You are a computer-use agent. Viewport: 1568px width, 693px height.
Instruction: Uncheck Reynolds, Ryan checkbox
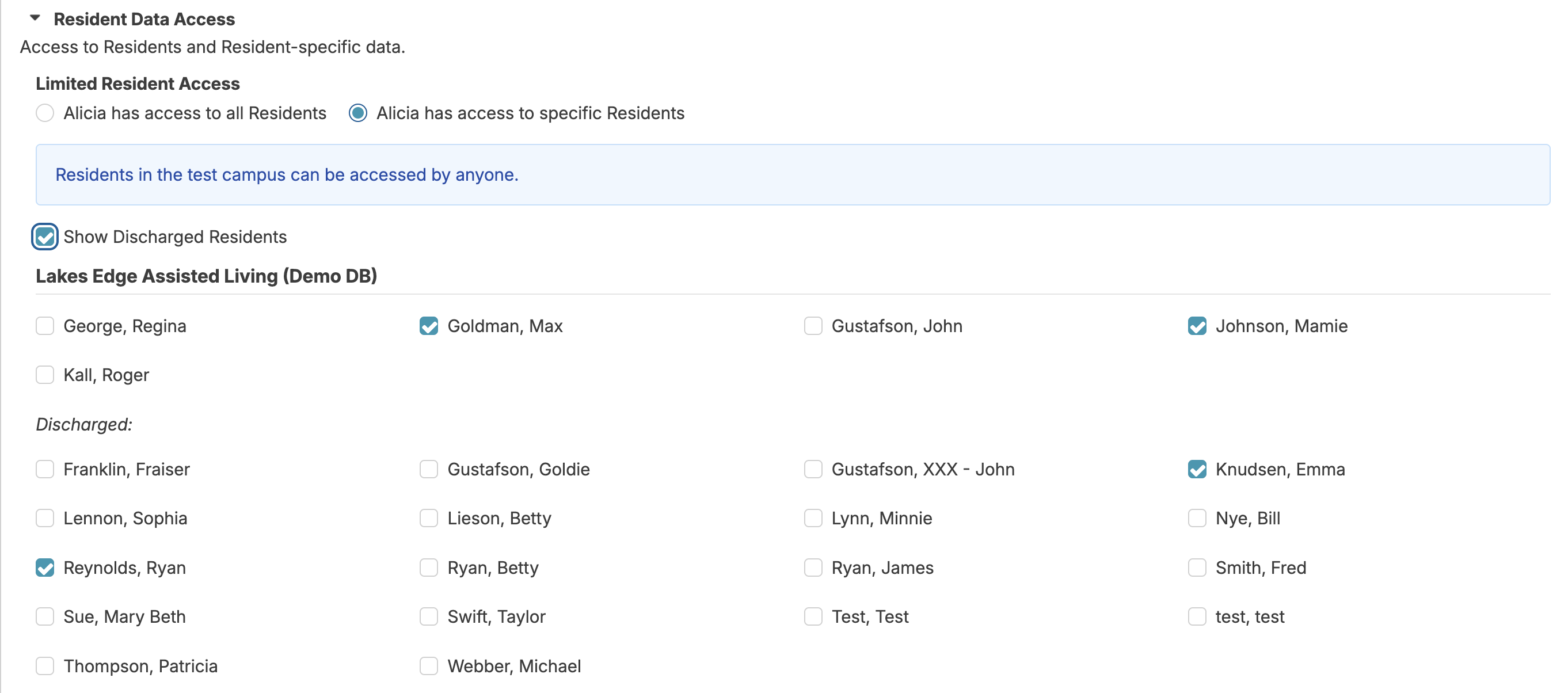[45, 568]
